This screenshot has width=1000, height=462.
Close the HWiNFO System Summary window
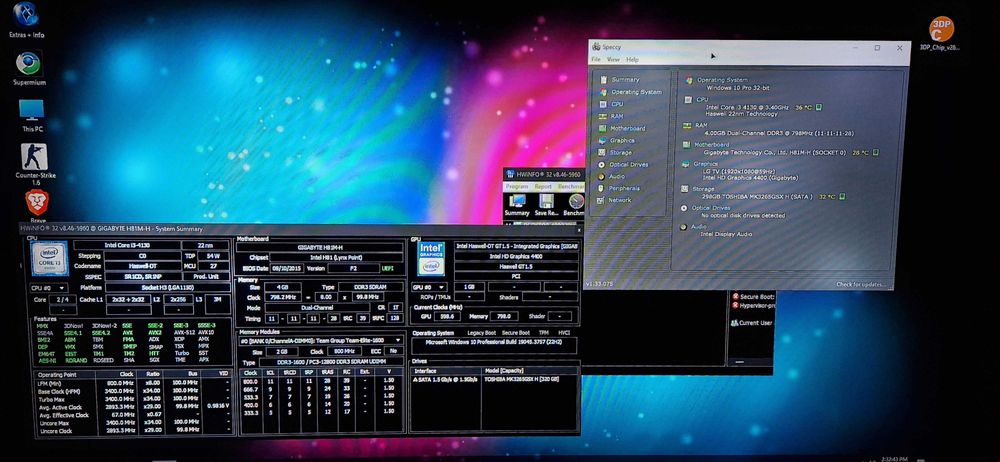coord(578,229)
